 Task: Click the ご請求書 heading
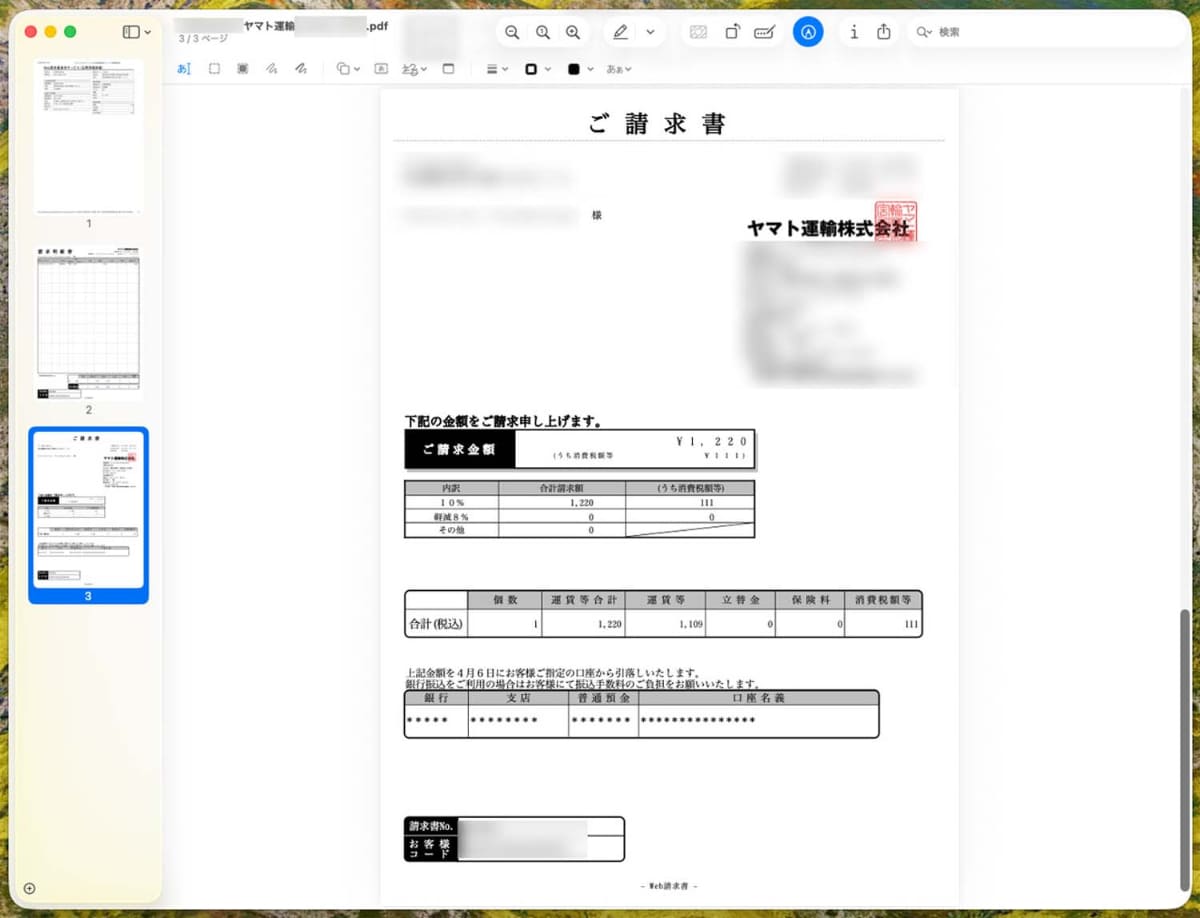[657, 123]
